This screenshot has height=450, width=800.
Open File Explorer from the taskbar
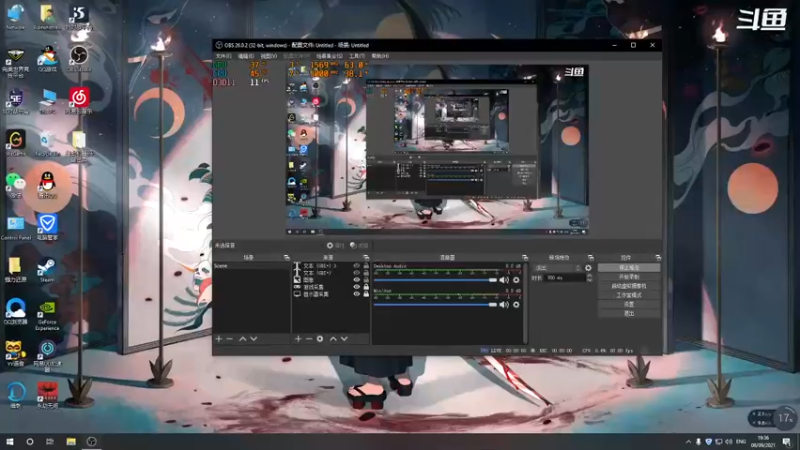71,441
